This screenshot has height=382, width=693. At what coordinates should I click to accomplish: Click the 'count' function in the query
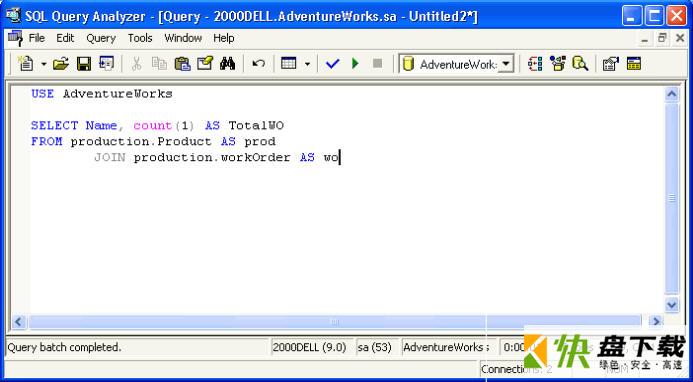point(152,126)
